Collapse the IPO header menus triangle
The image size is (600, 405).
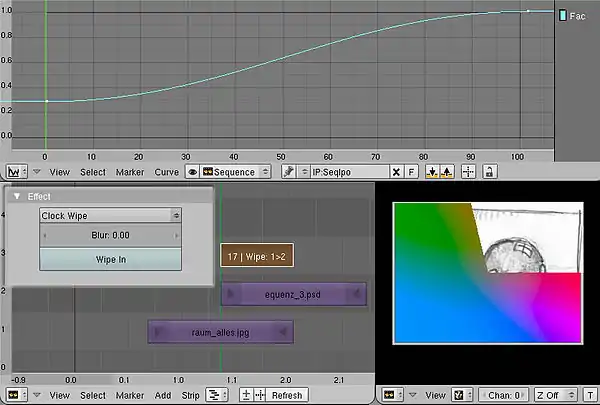pos(37,172)
